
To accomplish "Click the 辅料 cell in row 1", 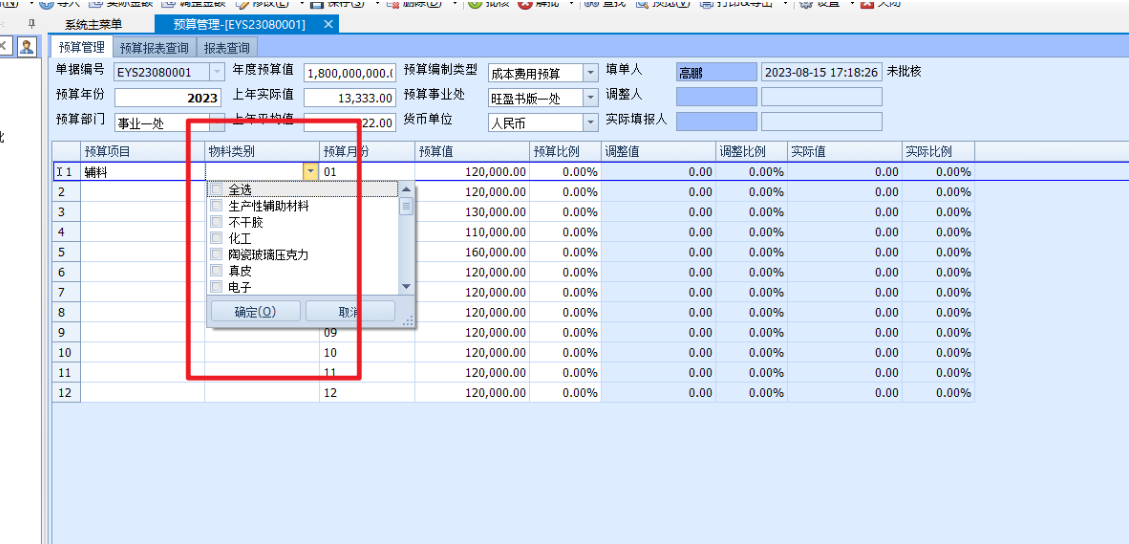I will pyautogui.click(x=143, y=172).
